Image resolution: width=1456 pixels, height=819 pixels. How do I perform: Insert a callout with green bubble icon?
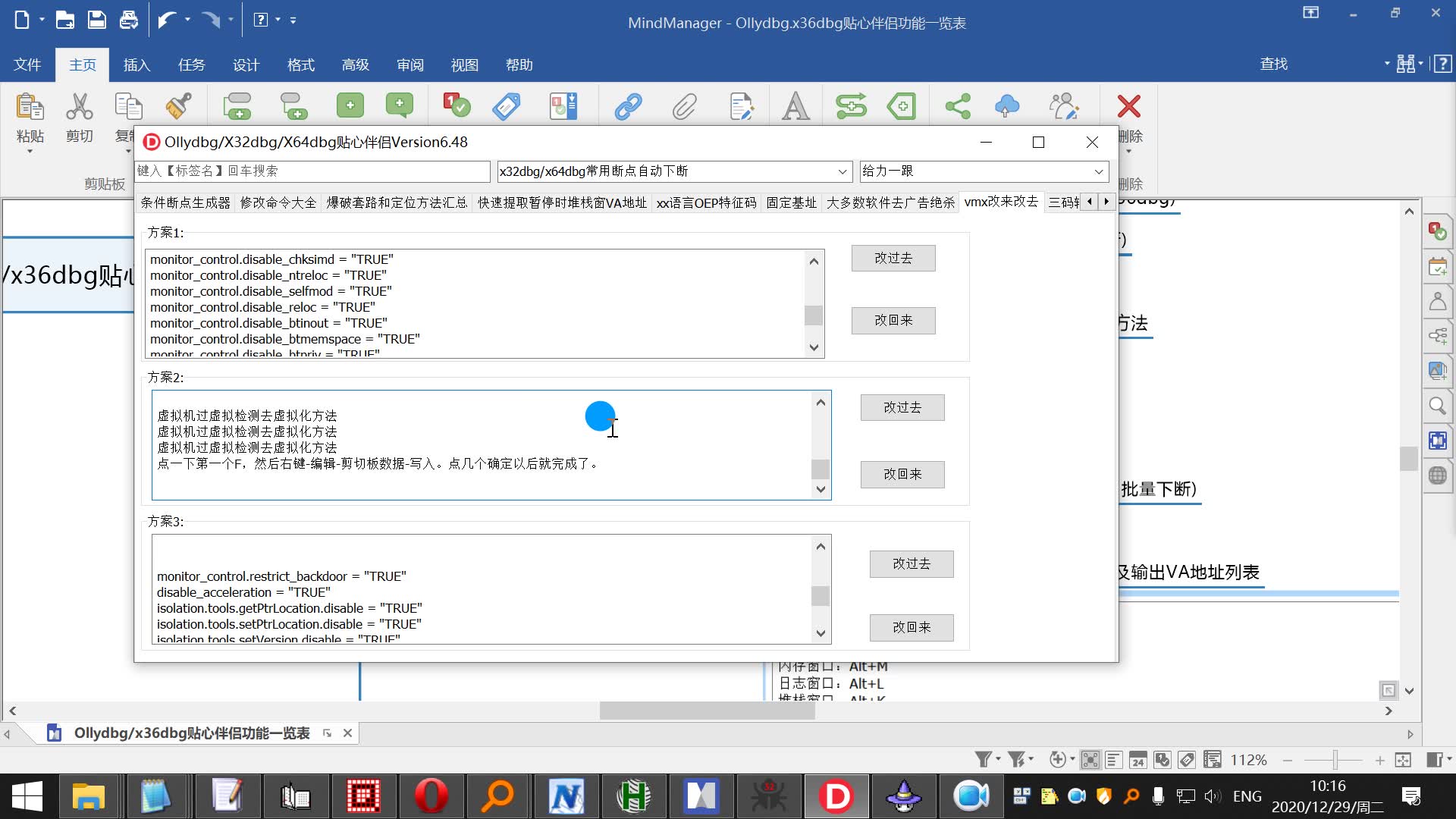[400, 106]
